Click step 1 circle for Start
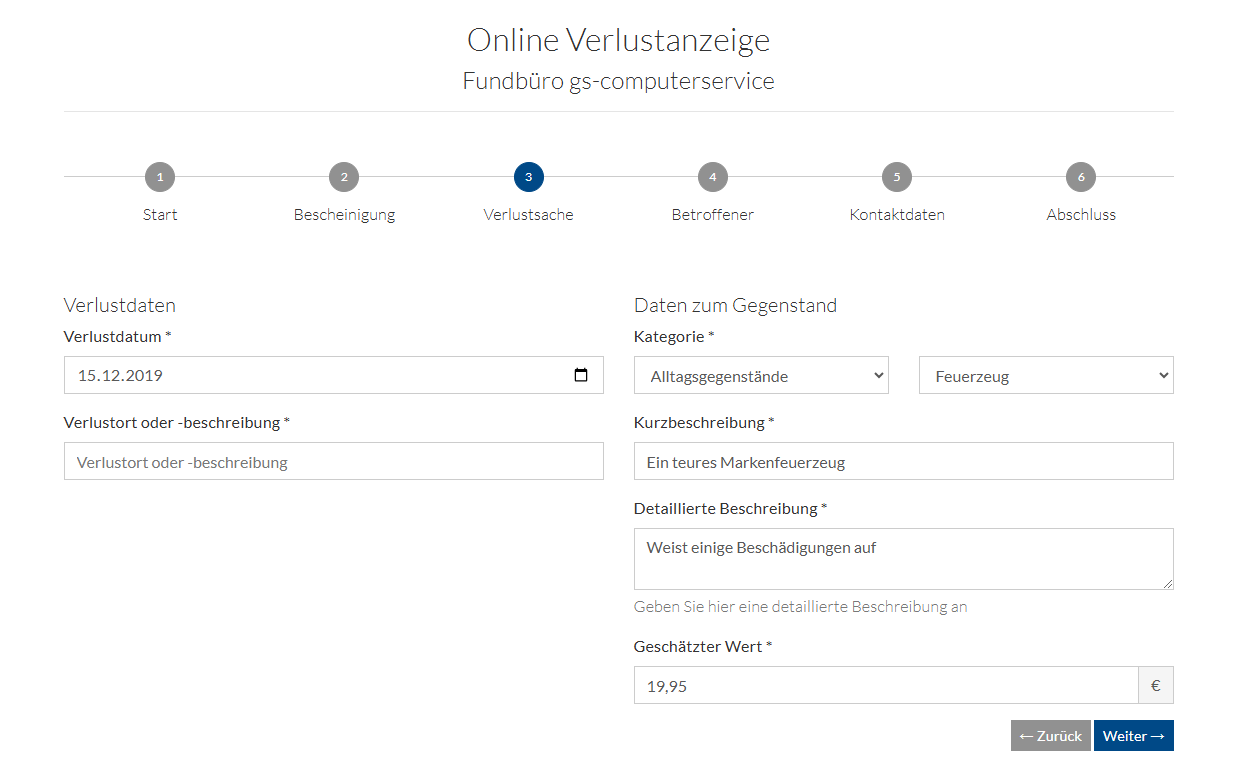Screen dimensions: 1253x769 159,177
